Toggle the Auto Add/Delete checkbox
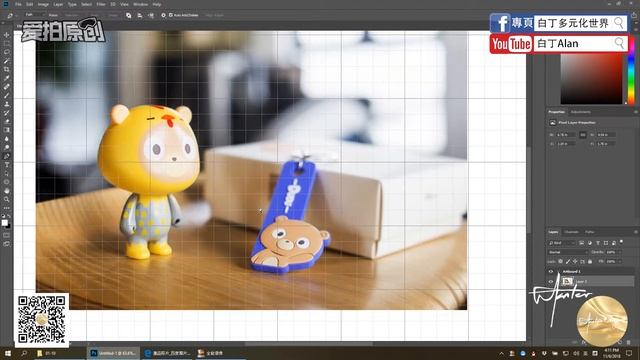Viewport: 640px width, 360px height. pos(171,15)
